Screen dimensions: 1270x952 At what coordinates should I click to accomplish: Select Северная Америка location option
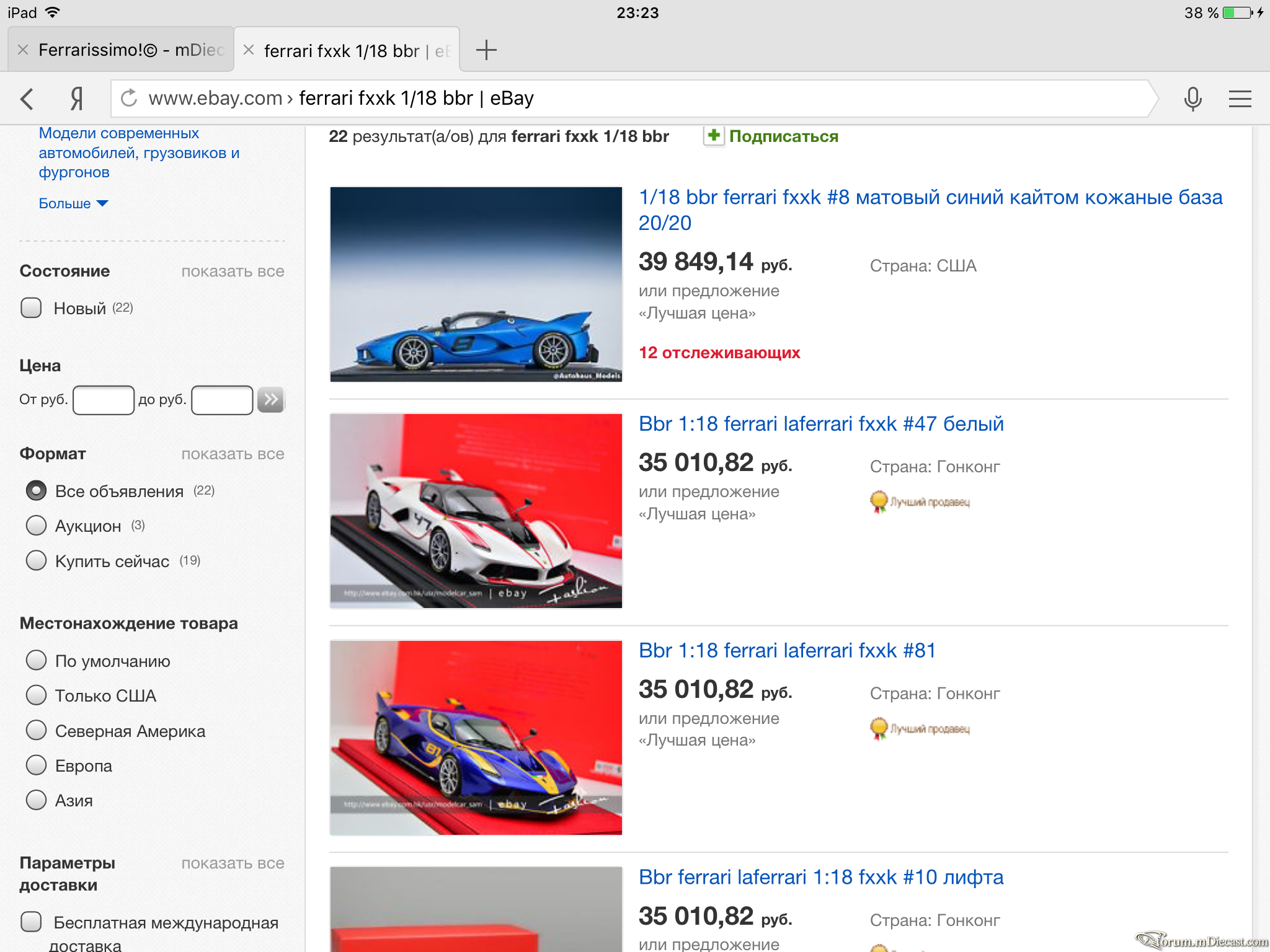(x=37, y=731)
